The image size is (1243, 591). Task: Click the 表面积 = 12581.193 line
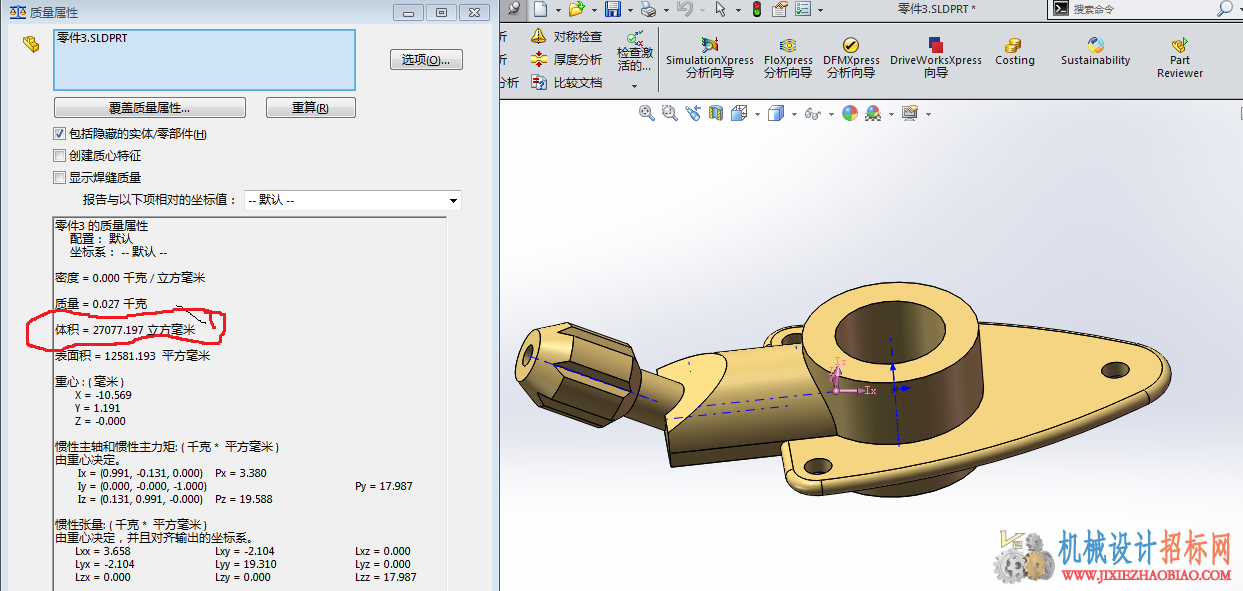(133, 356)
